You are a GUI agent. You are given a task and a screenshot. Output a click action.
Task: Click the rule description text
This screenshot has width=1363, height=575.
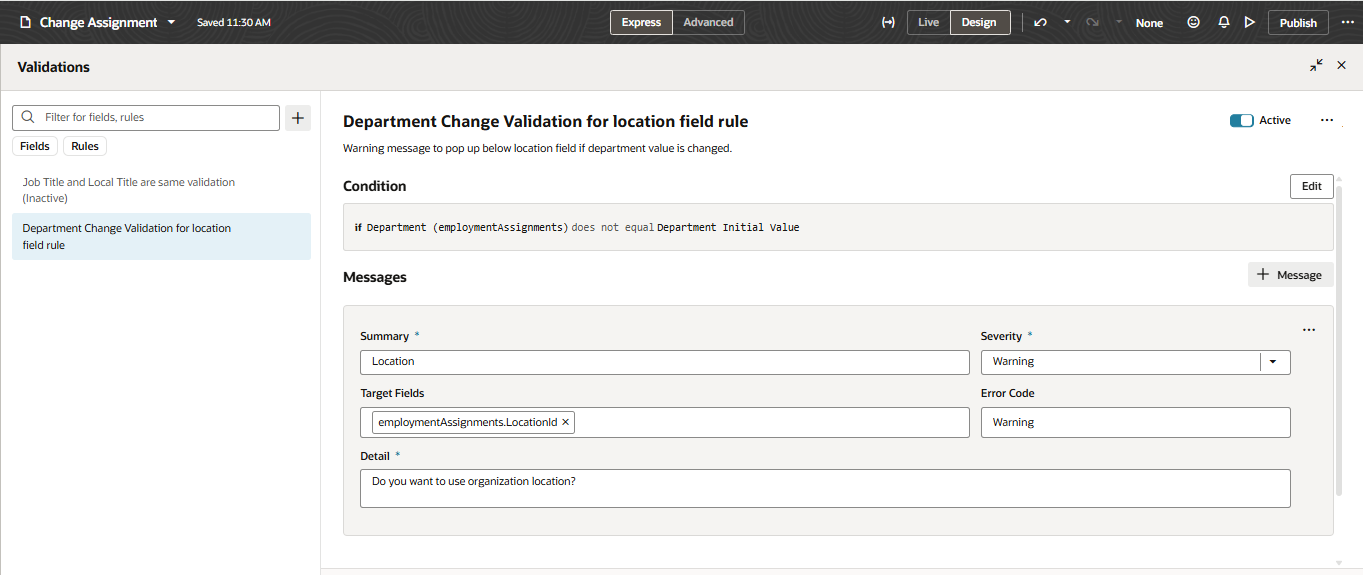pos(537,148)
